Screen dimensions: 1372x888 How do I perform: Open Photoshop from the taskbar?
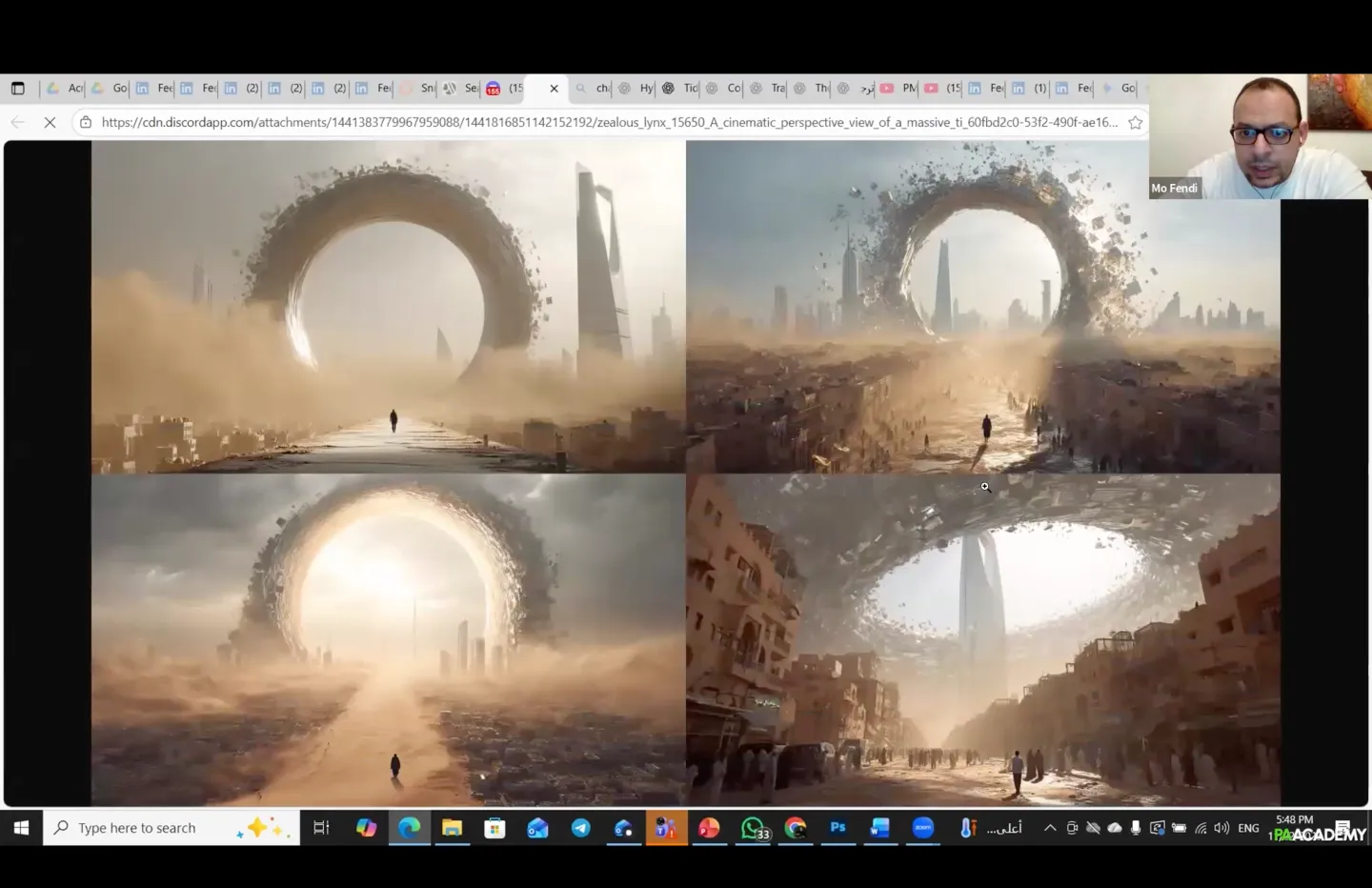837,828
